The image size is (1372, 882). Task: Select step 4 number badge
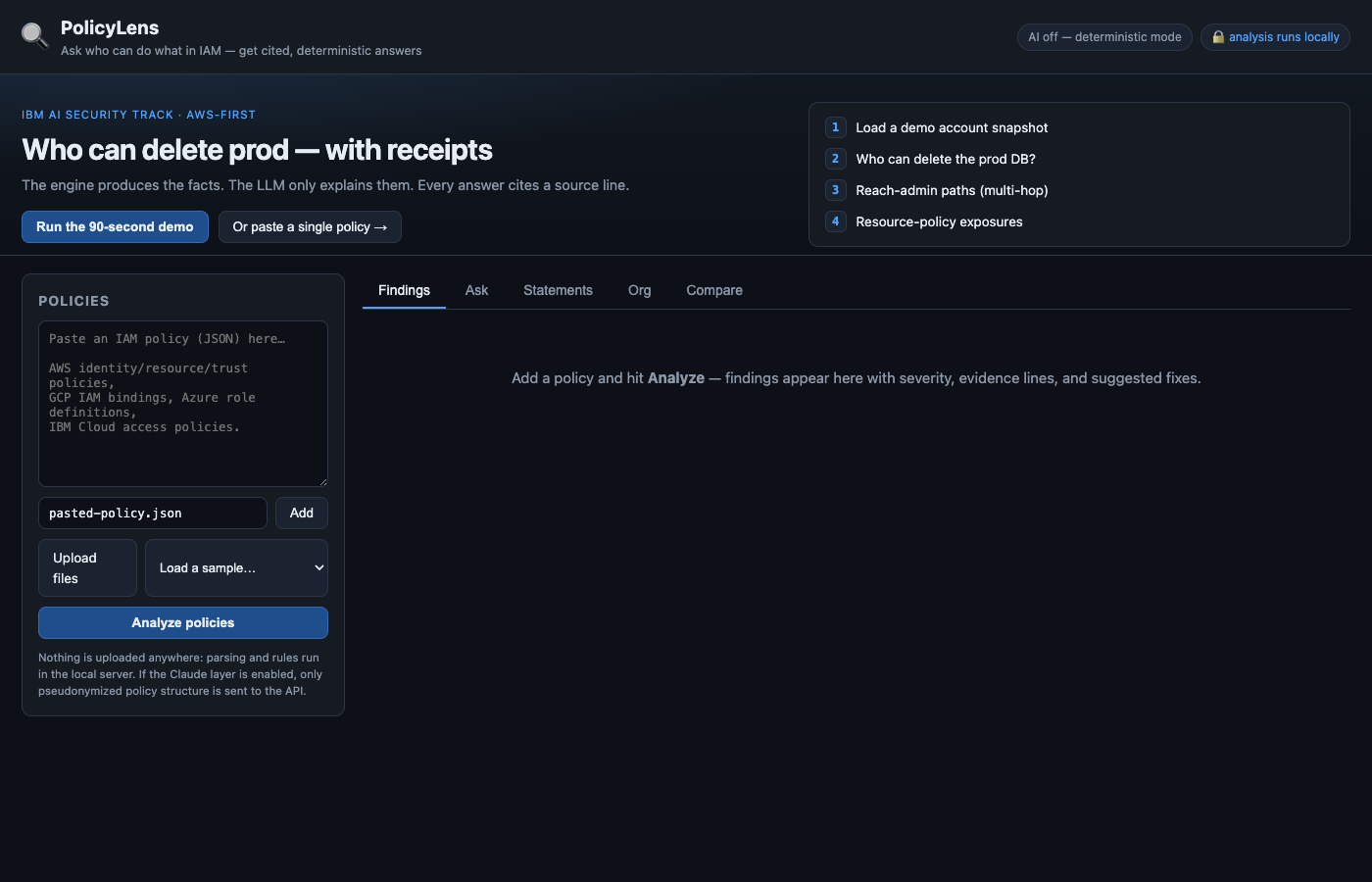tap(835, 221)
